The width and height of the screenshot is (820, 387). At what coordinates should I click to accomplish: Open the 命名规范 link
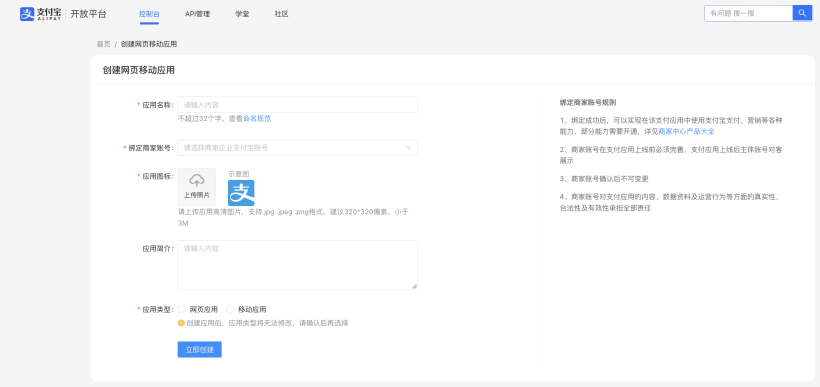[257, 119]
